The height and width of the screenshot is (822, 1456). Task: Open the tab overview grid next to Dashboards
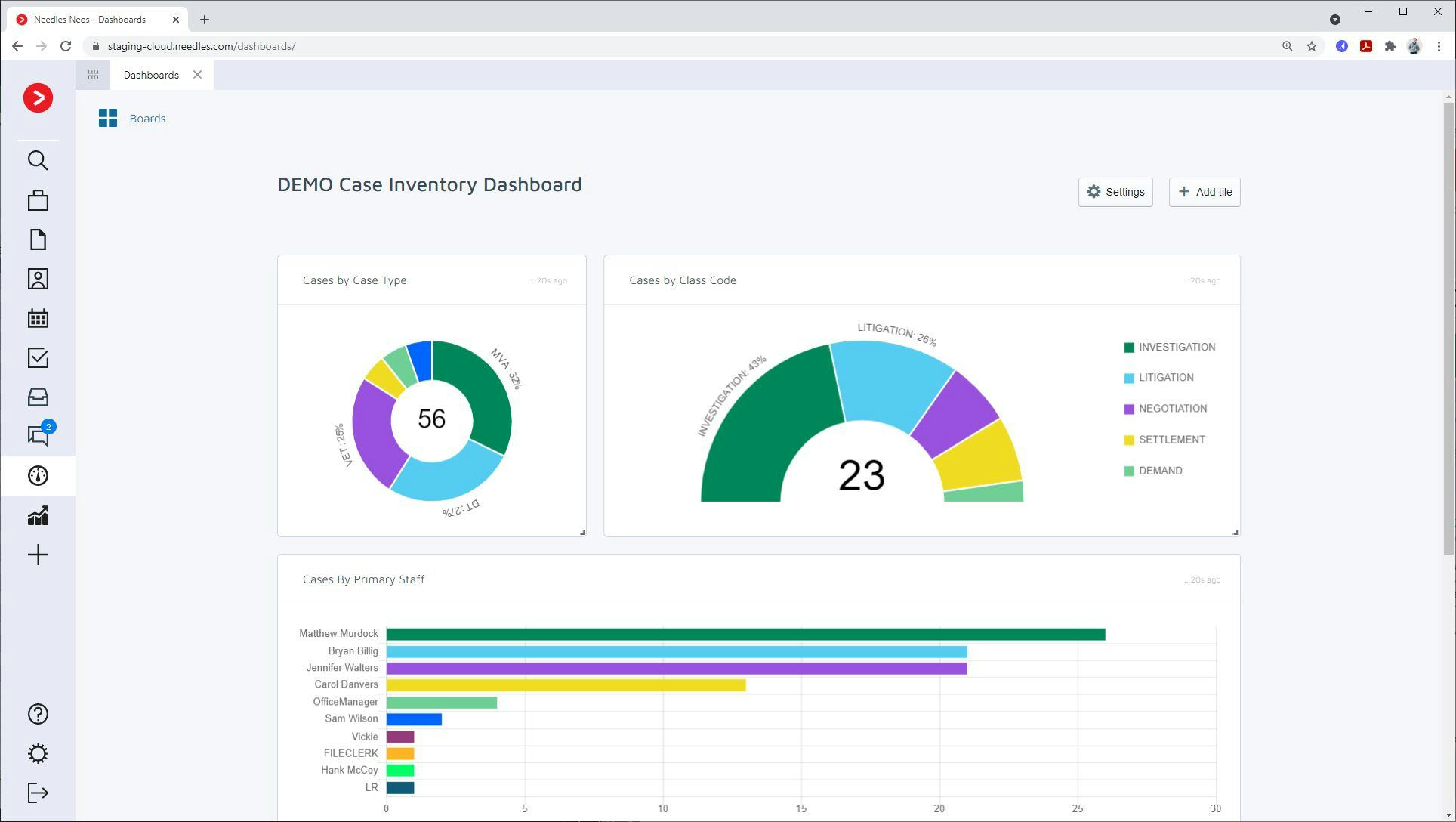coord(93,74)
